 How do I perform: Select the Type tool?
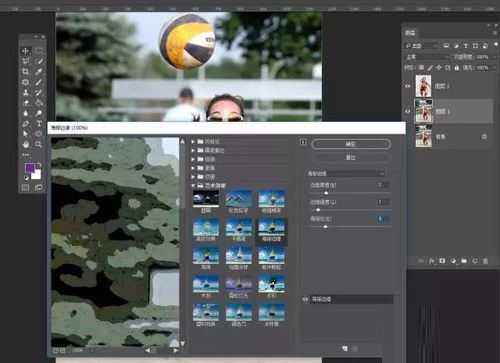[x=39, y=124]
